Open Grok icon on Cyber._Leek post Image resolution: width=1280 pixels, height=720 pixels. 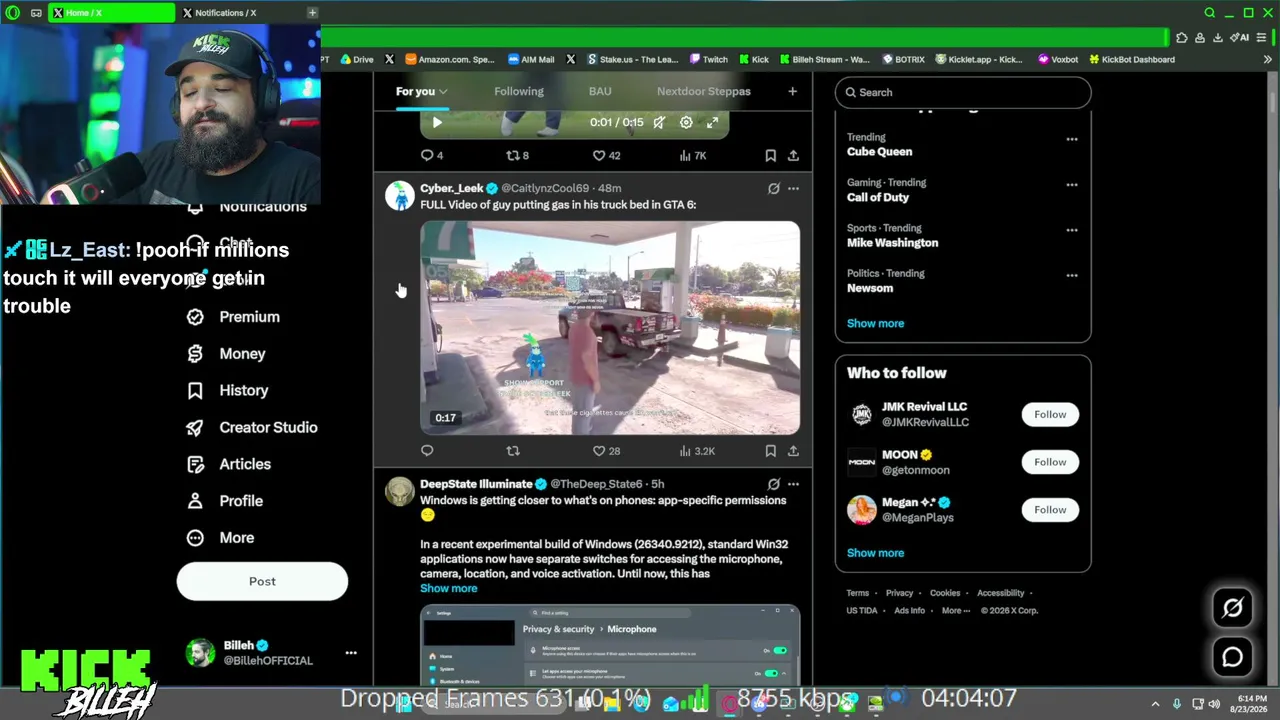[x=773, y=188]
